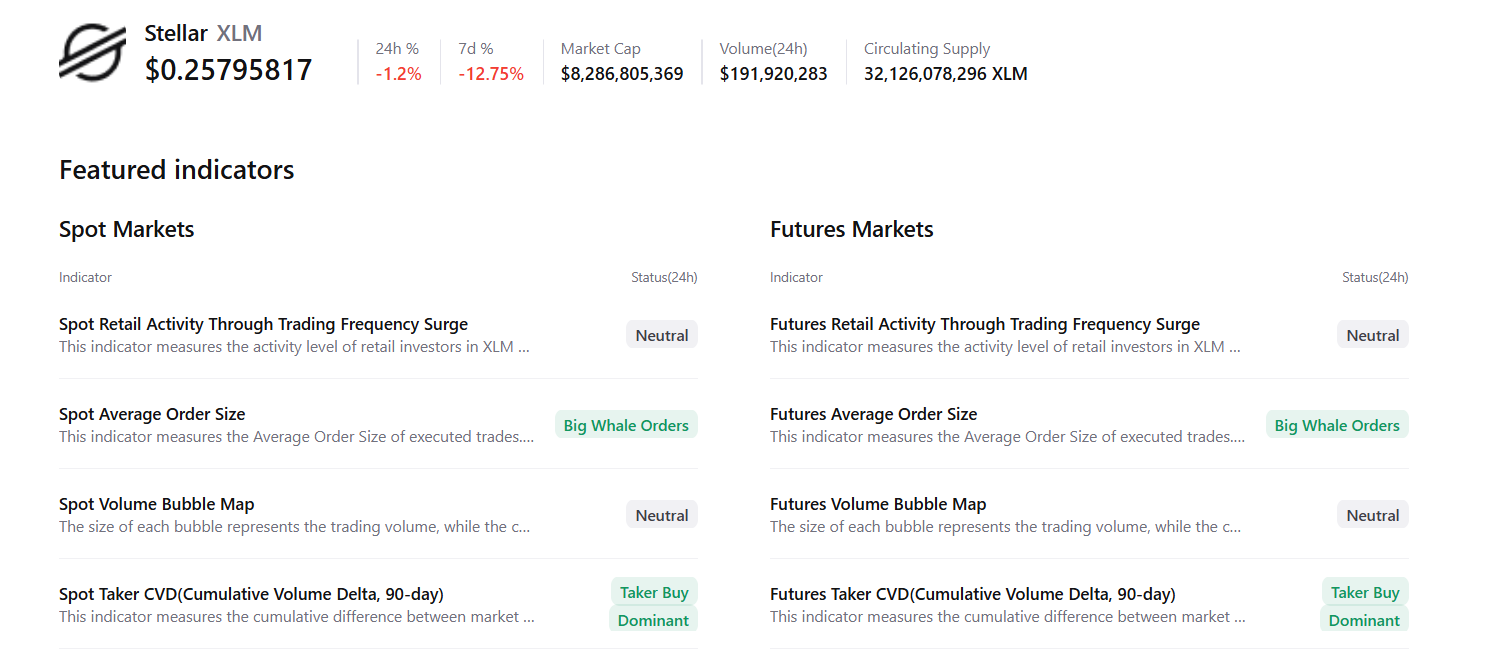The height and width of the screenshot is (662, 1505).
Task: Click Taker Buy Dominant badge under Futures Markets
Action: tap(1365, 606)
